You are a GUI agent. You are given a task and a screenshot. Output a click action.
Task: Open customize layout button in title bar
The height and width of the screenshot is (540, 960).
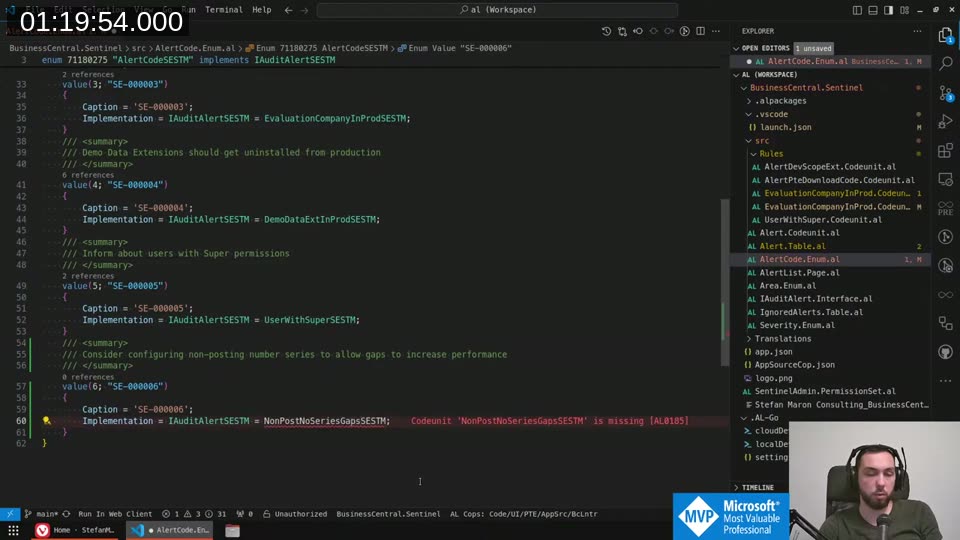coord(904,10)
